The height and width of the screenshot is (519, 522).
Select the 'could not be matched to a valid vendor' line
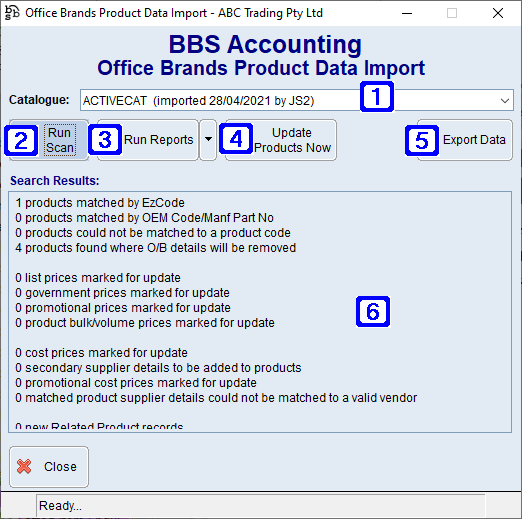[x=216, y=398]
